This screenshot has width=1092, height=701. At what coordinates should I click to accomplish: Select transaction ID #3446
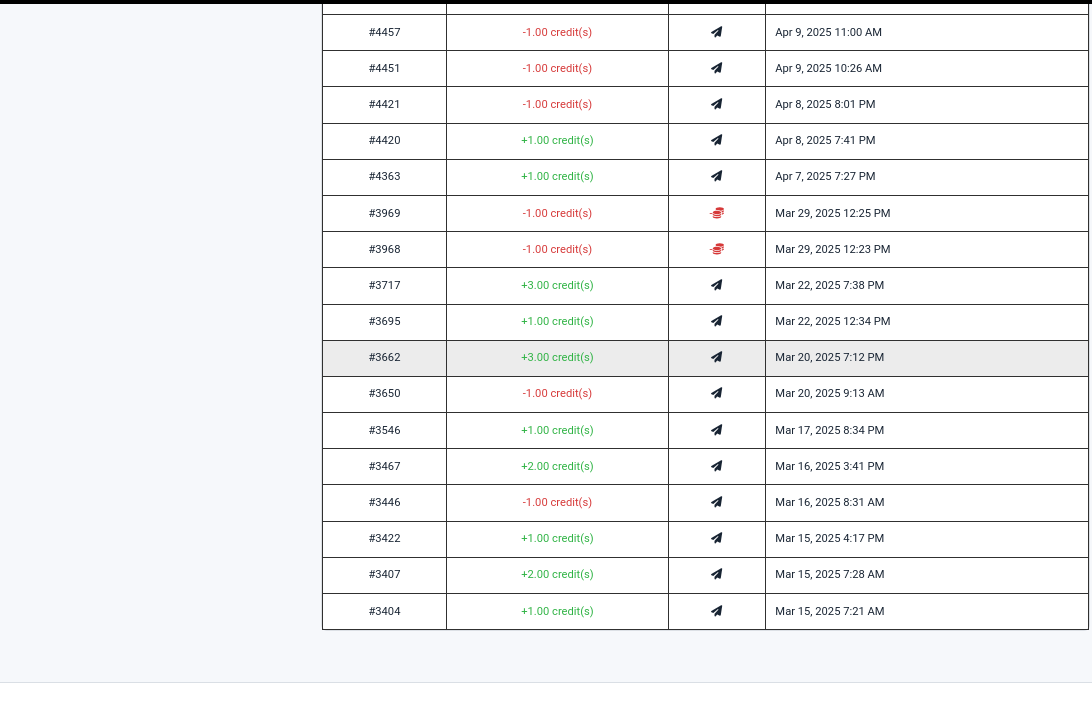coord(384,502)
